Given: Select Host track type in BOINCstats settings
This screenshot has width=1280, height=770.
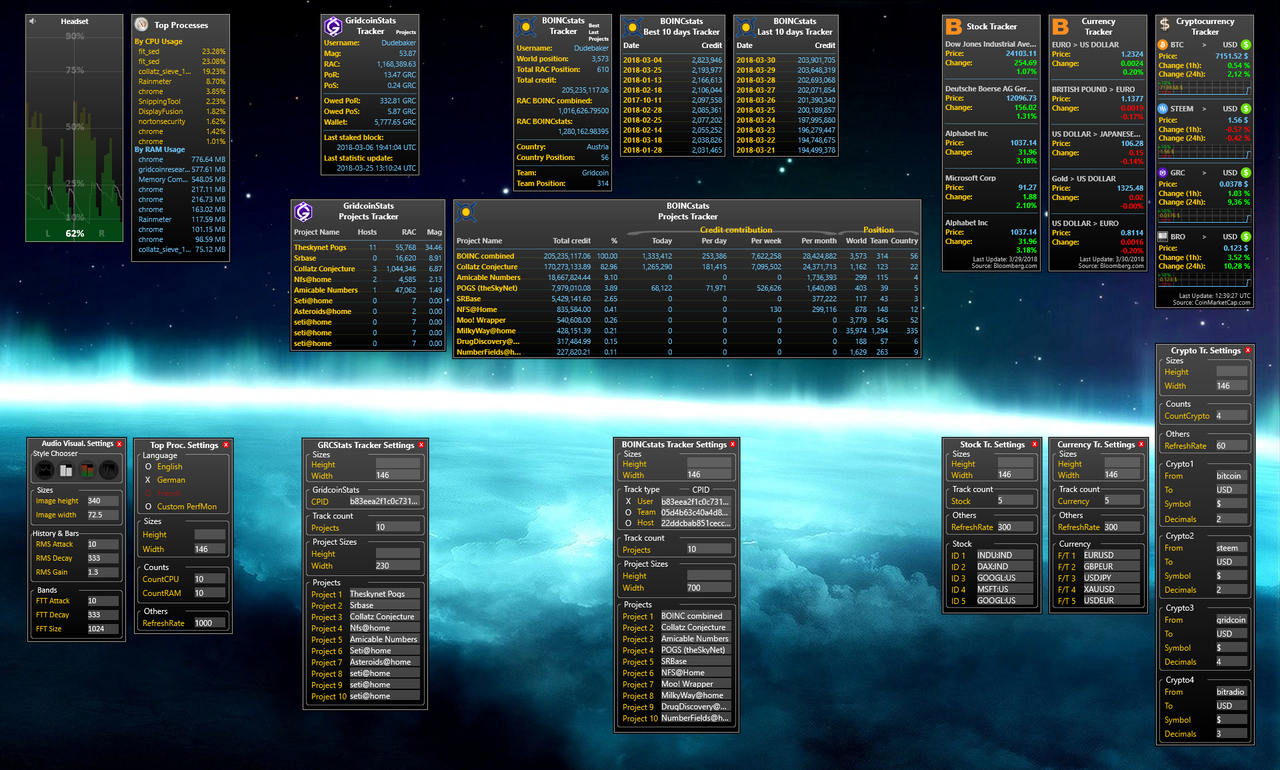Looking at the screenshot, I should pos(640,523).
